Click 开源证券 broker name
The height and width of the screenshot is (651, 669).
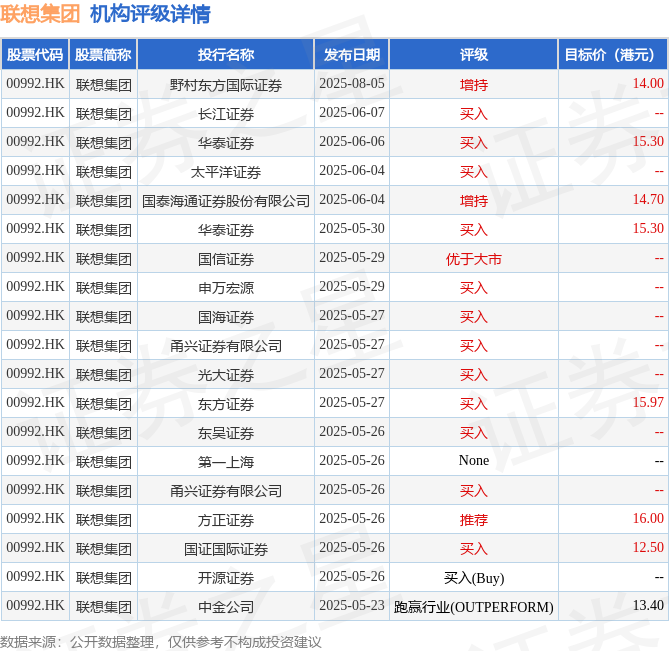coord(226,578)
